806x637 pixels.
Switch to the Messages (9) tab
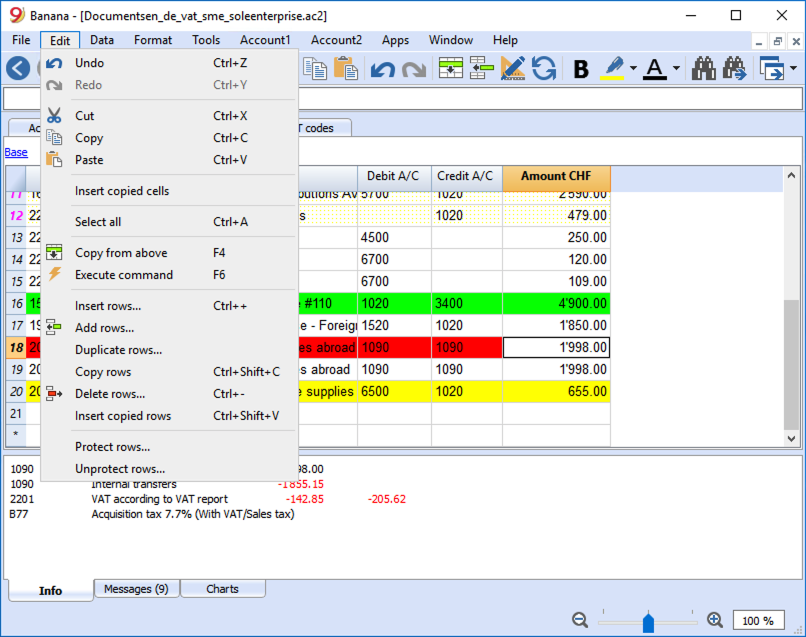click(x=136, y=589)
